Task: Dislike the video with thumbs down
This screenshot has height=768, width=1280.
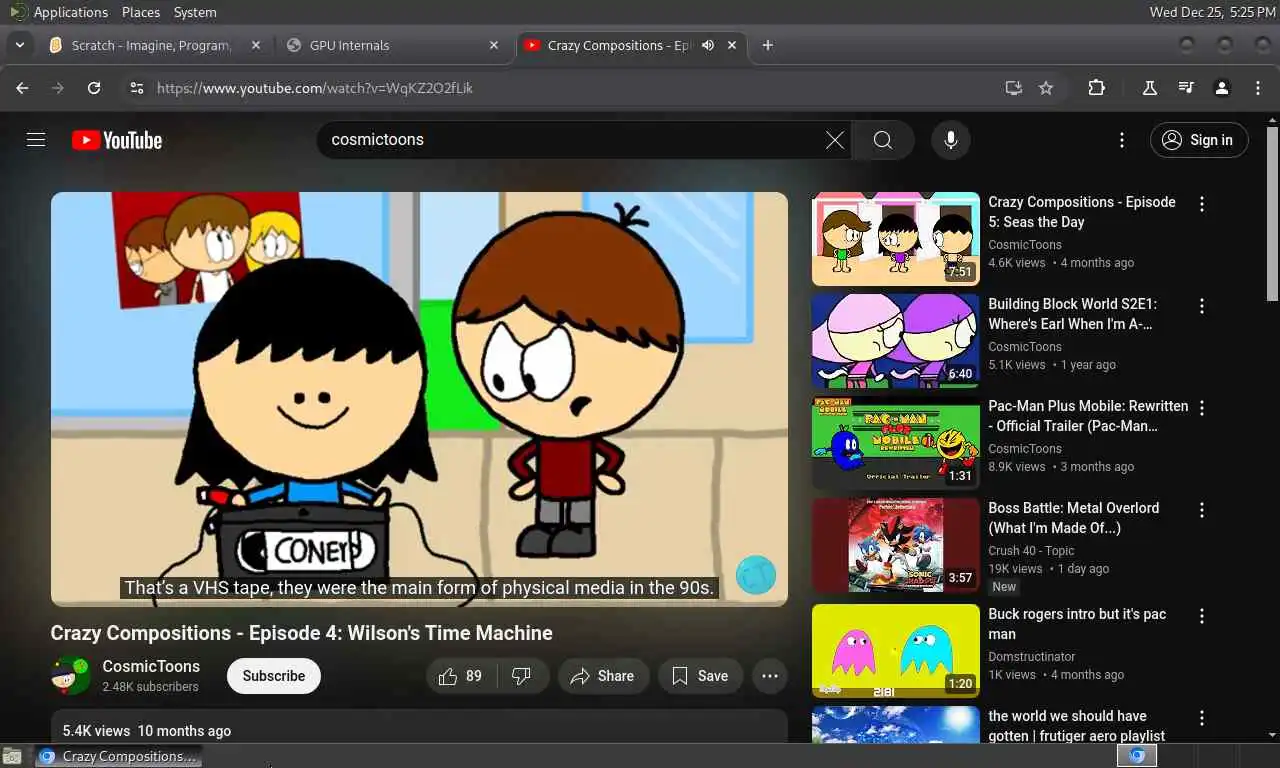Action: pos(522,676)
